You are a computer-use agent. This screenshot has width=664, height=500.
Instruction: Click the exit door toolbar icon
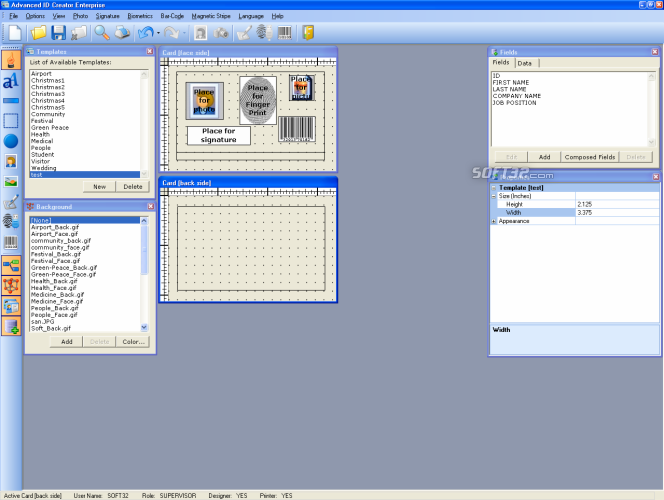coord(308,33)
